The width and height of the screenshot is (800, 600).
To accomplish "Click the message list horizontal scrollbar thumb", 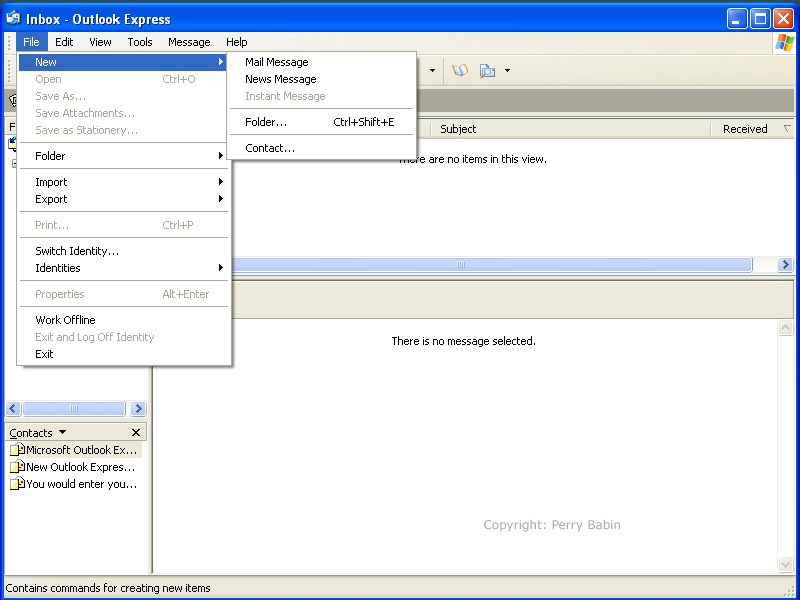I will click(461, 265).
